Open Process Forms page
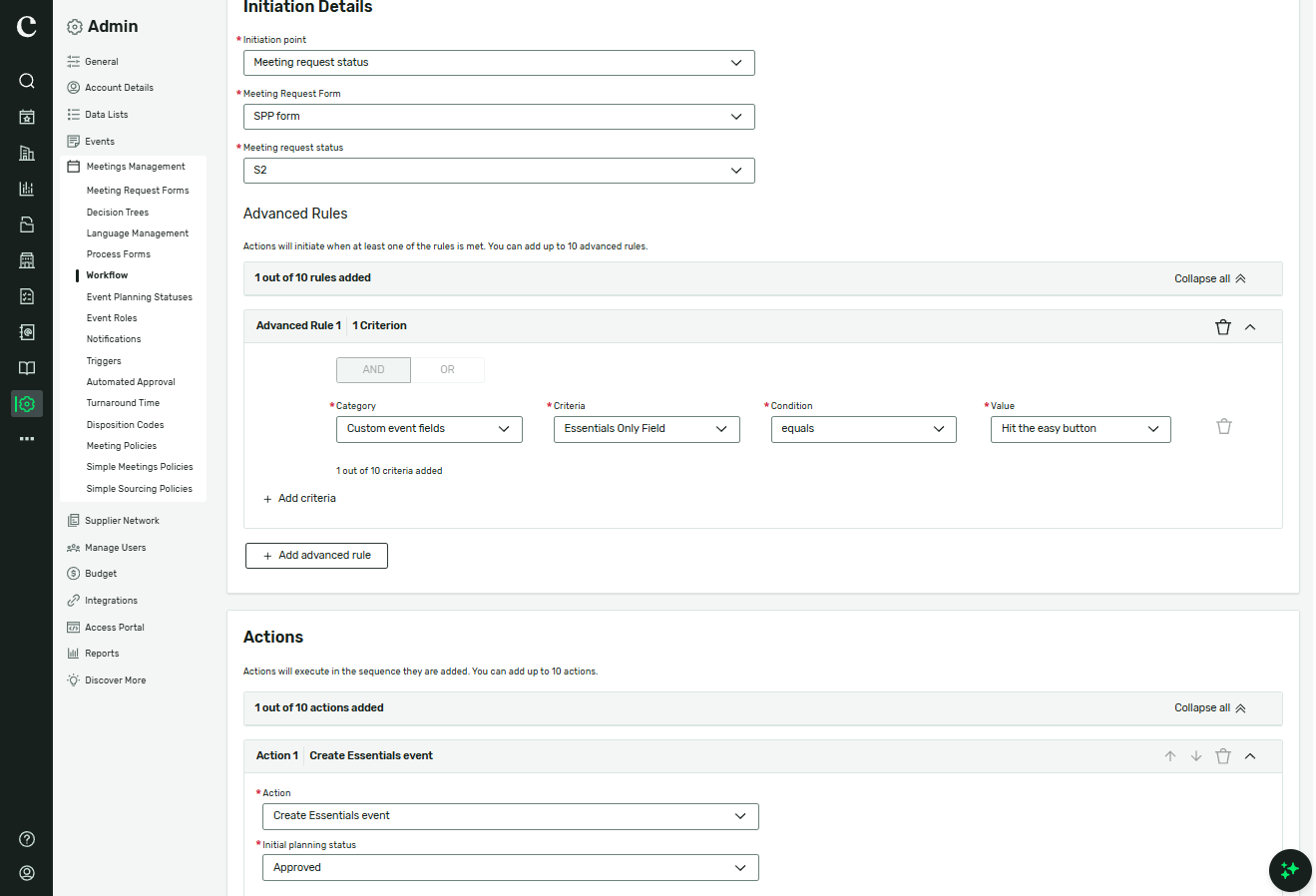 (119, 254)
